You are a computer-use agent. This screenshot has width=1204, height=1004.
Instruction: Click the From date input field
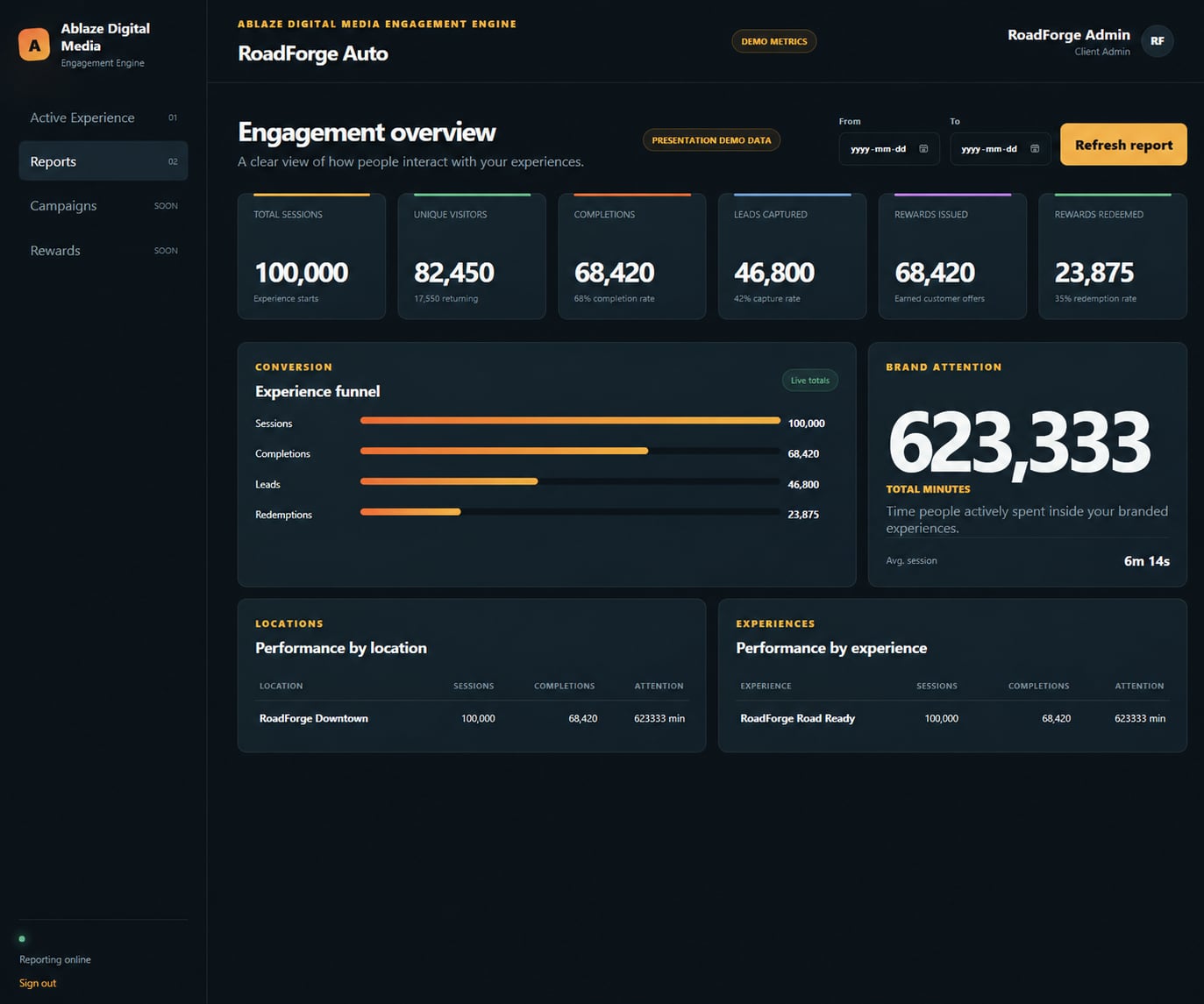[x=889, y=149]
